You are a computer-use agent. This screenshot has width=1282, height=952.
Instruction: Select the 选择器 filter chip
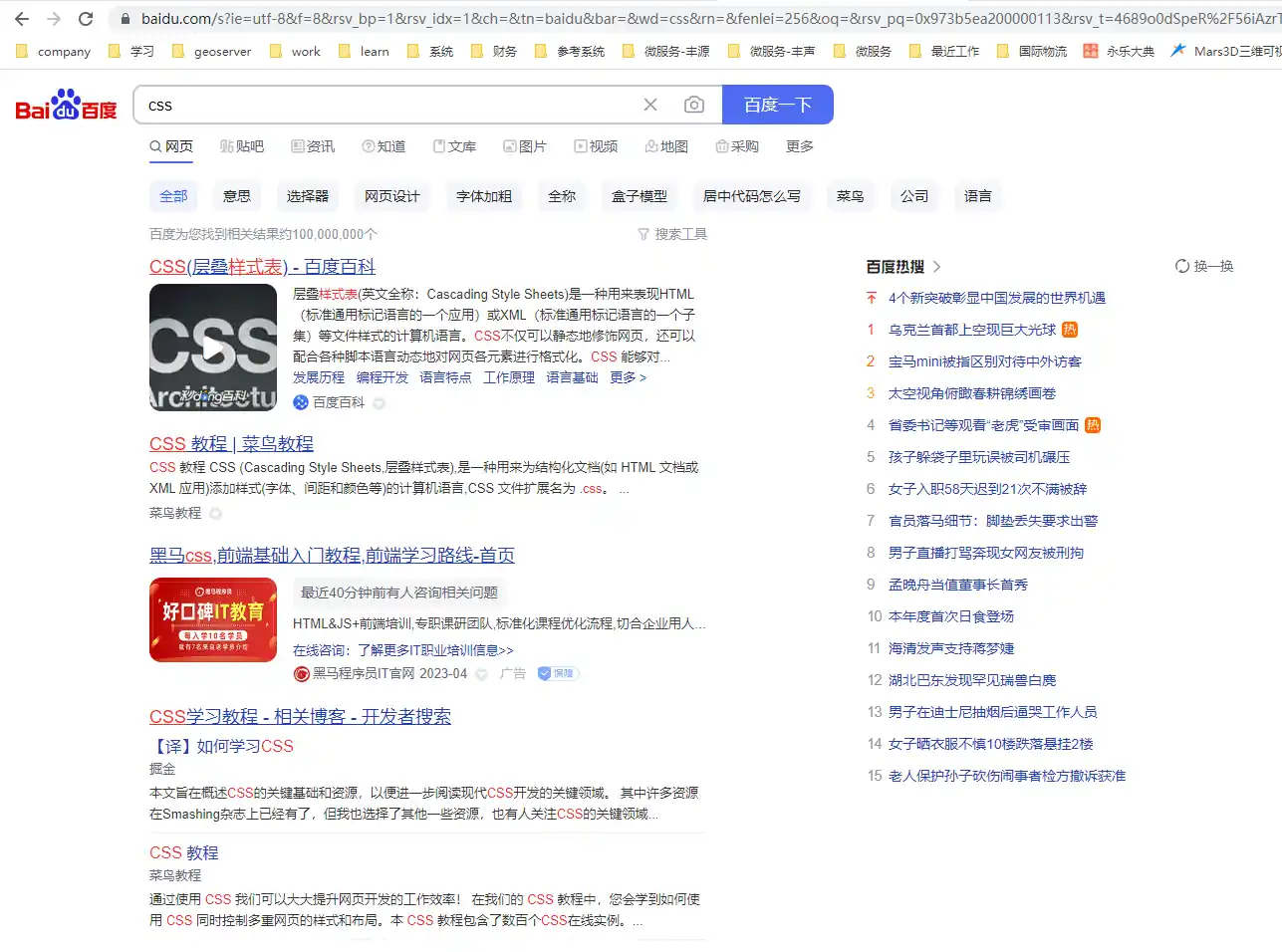pos(308,196)
